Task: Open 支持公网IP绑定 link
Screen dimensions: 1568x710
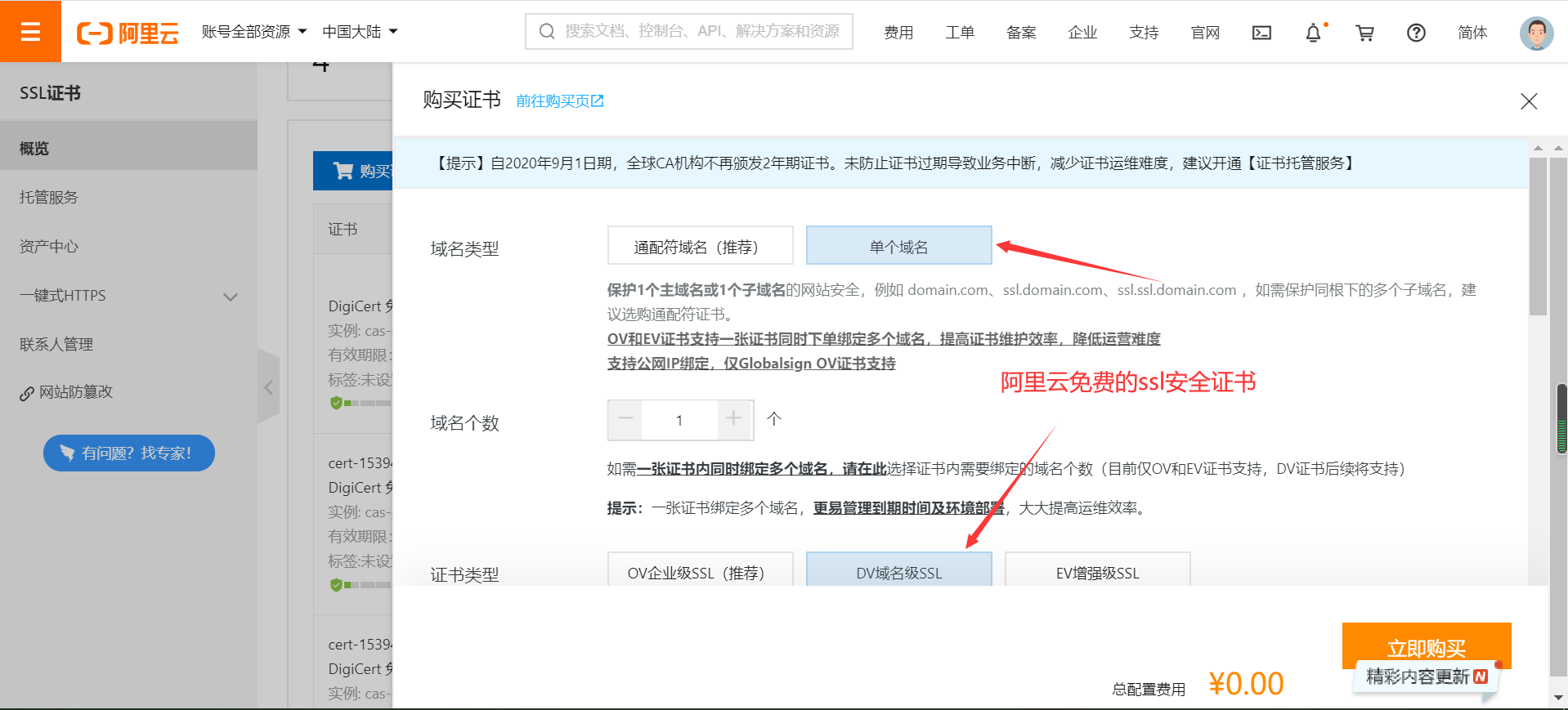Action: point(751,364)
